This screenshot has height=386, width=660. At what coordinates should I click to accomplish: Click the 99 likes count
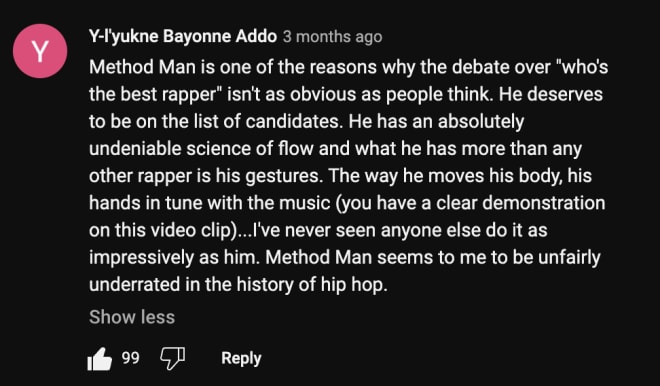130,358
